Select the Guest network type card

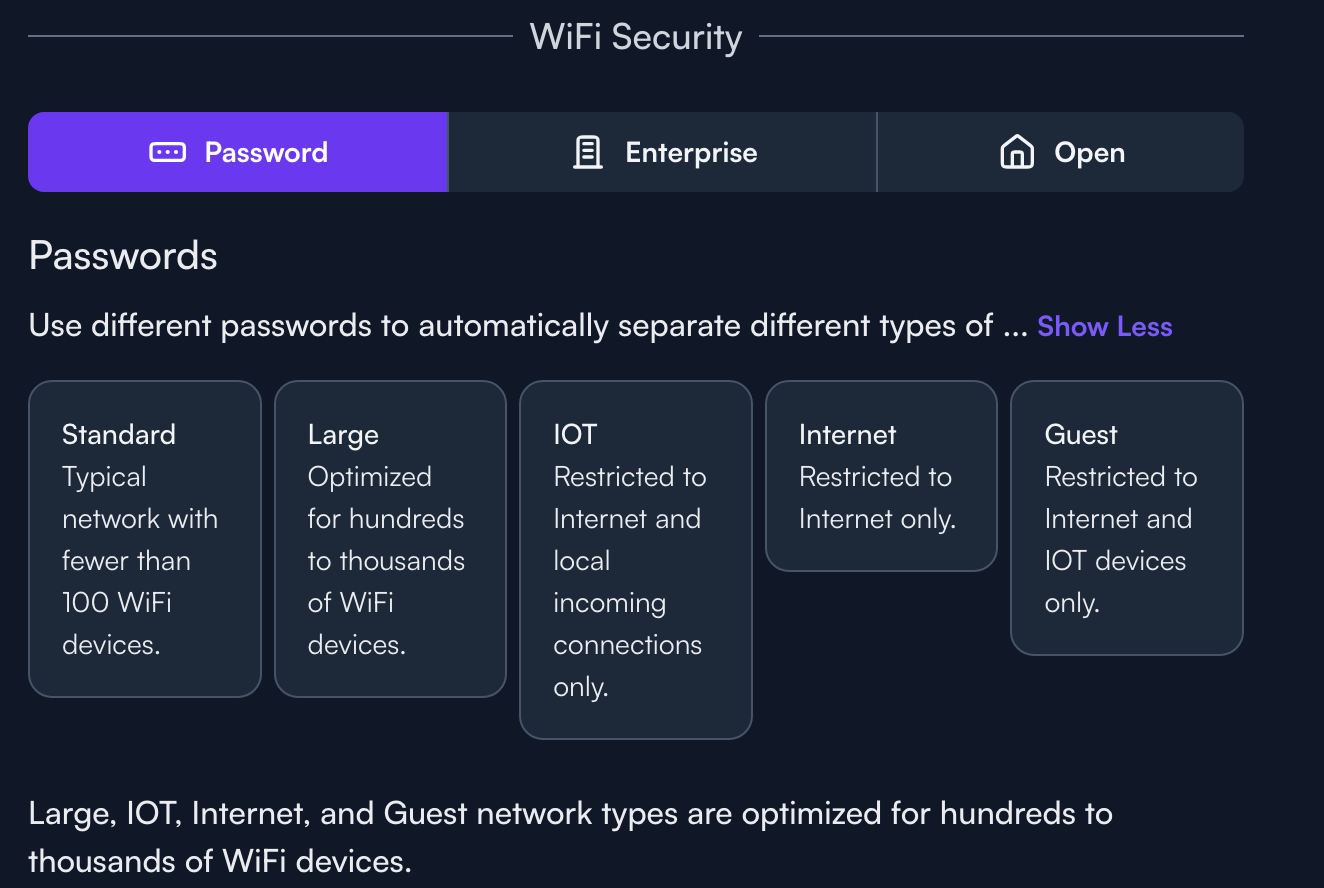1127,518
